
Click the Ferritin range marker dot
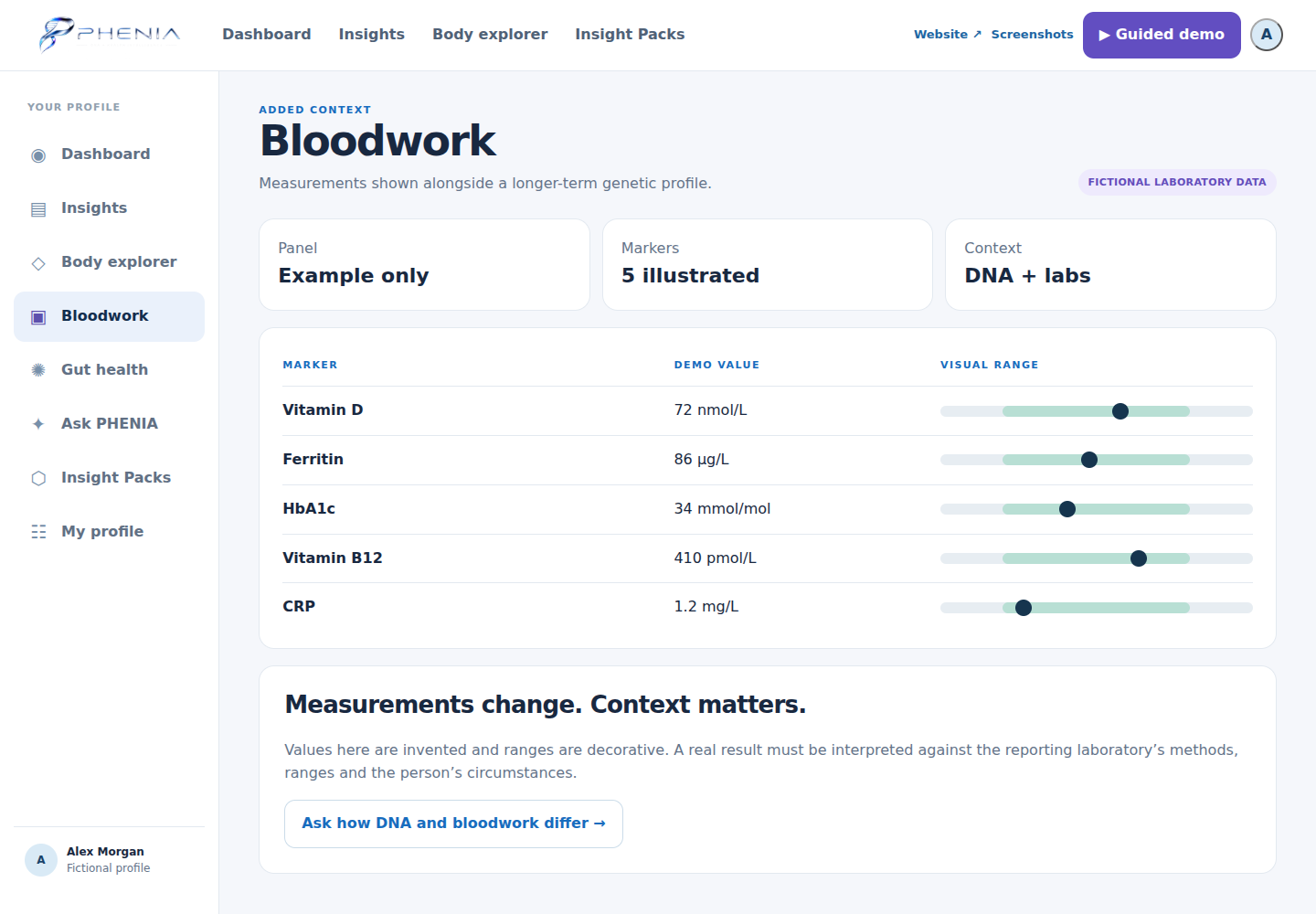[x=1089, y=460]
